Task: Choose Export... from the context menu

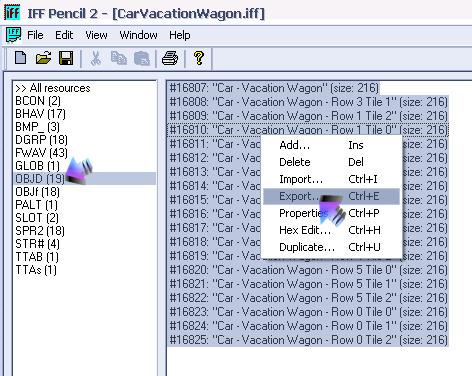Action: tap(332, 196)
